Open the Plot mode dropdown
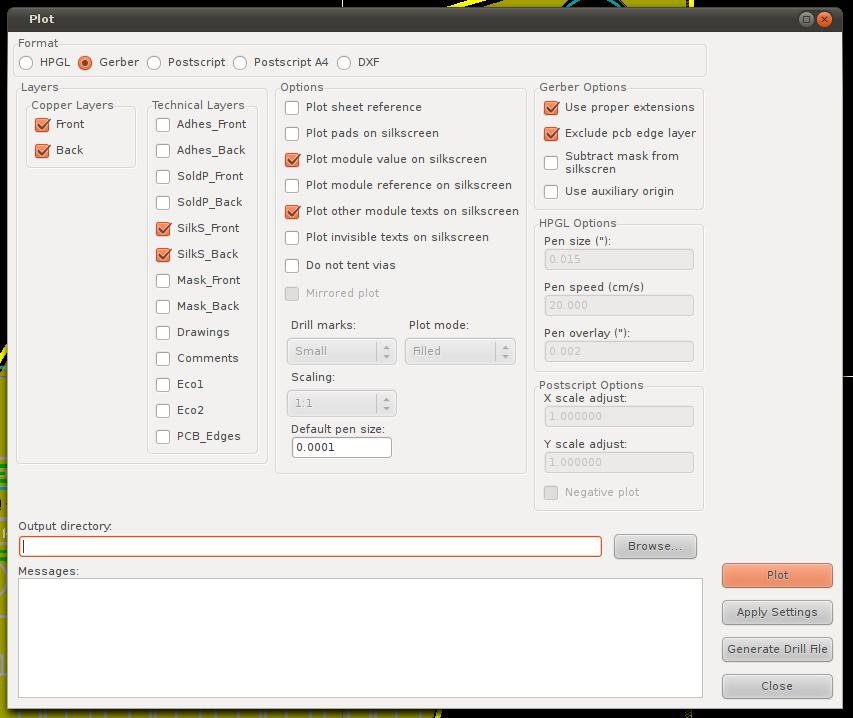 460,351
